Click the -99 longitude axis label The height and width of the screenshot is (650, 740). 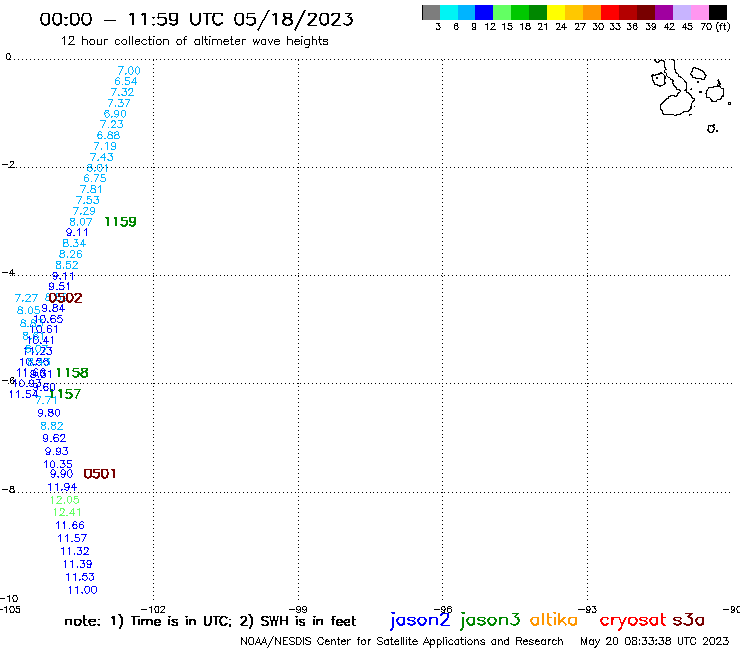(298, 609)
